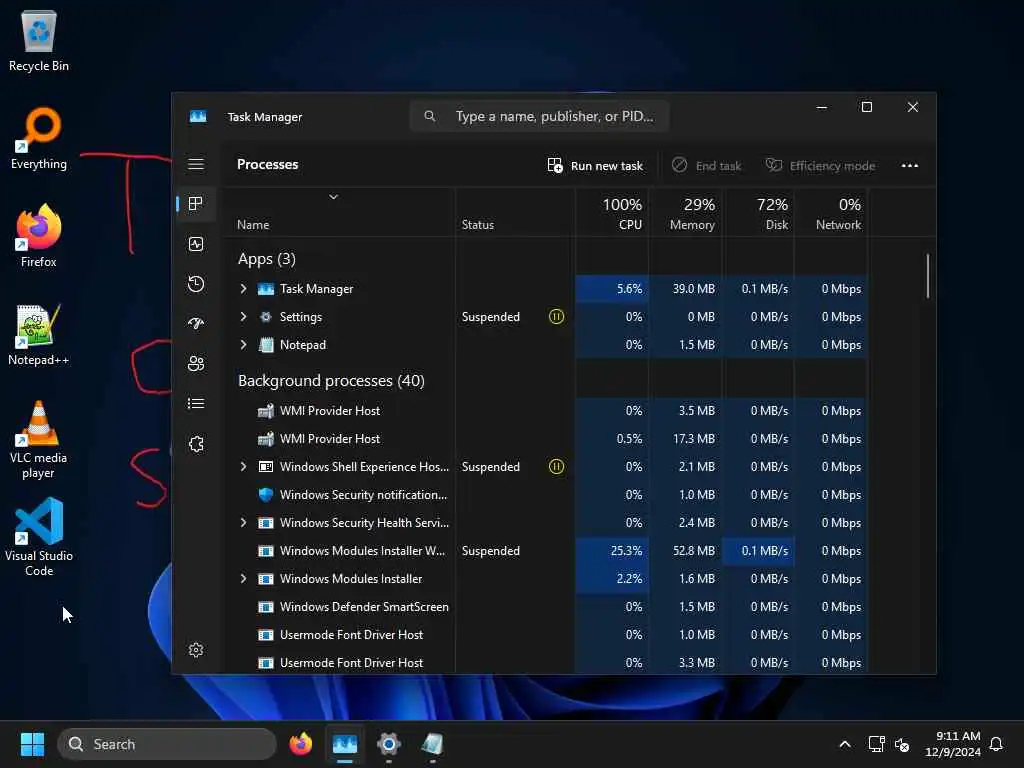Open the Users page icon in the sidebar
The image size is (1024, 768).
(196, 364)
